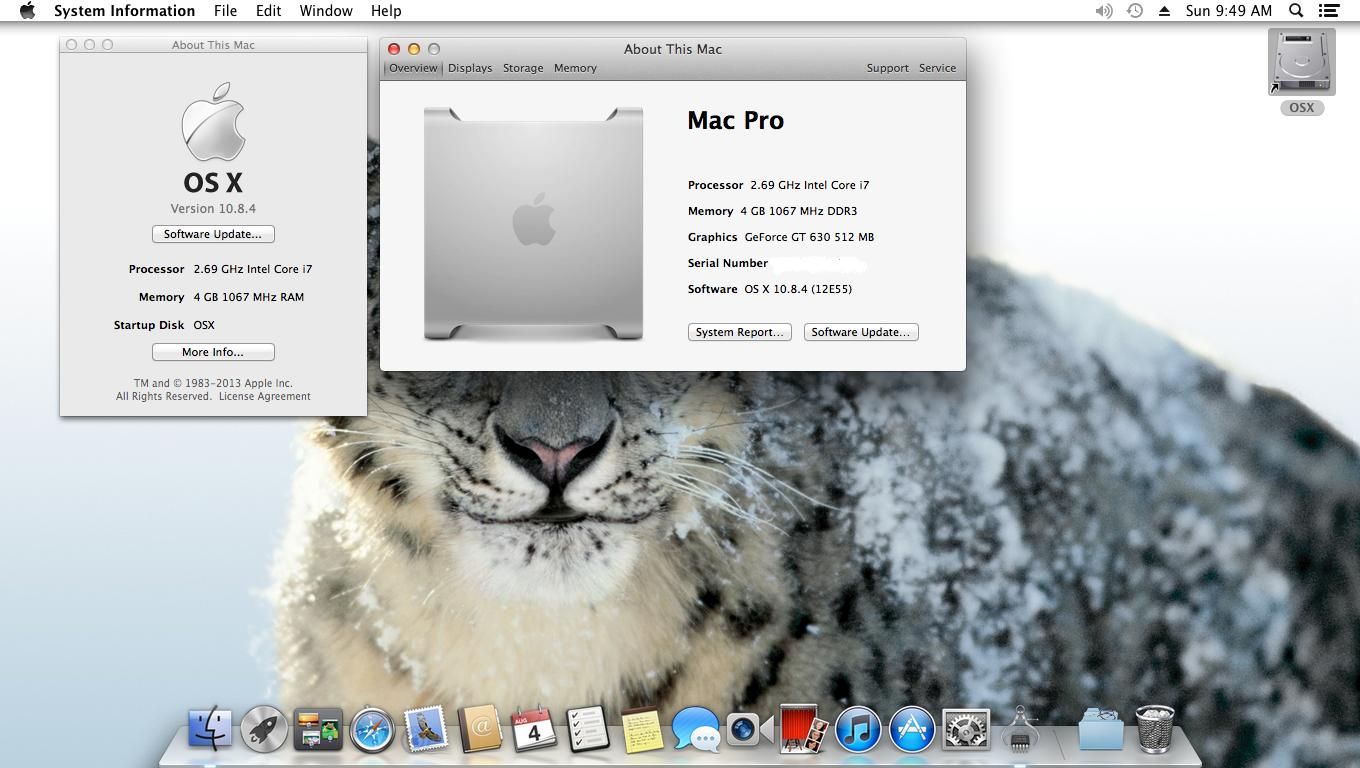Switch to the Displays tab

pos(470,68)
